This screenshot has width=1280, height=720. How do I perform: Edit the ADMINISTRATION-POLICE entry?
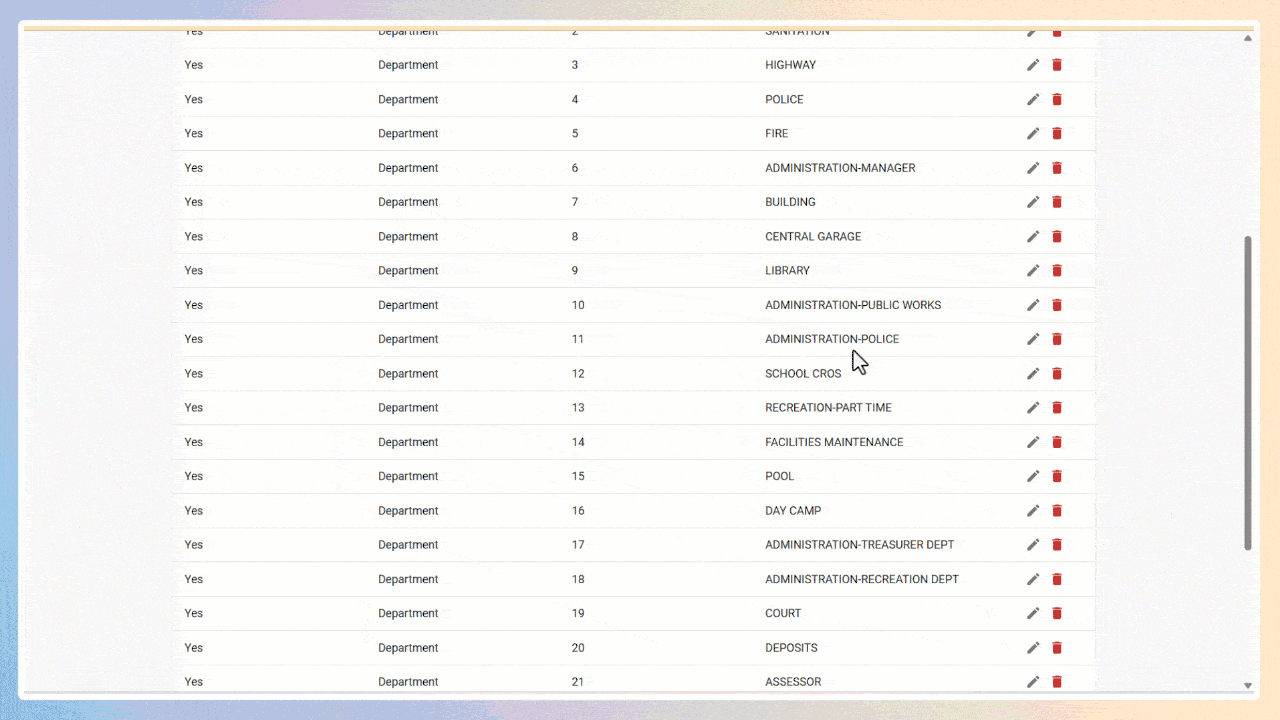(x=1033, y=339)
